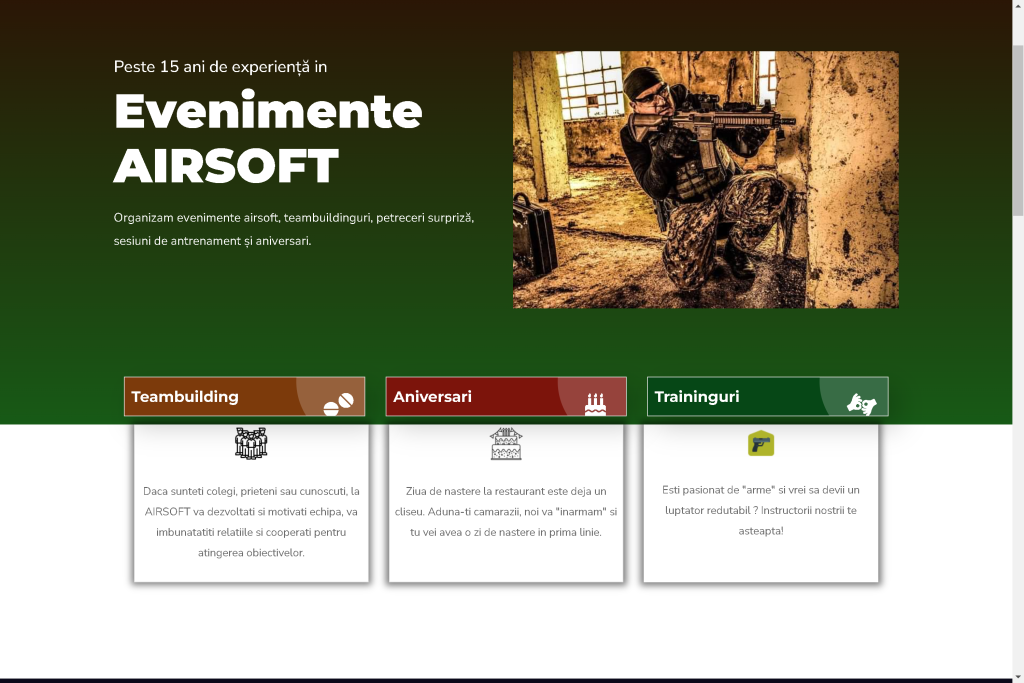
Task: Click the team group icon in first card
Action: coord(251,443)
